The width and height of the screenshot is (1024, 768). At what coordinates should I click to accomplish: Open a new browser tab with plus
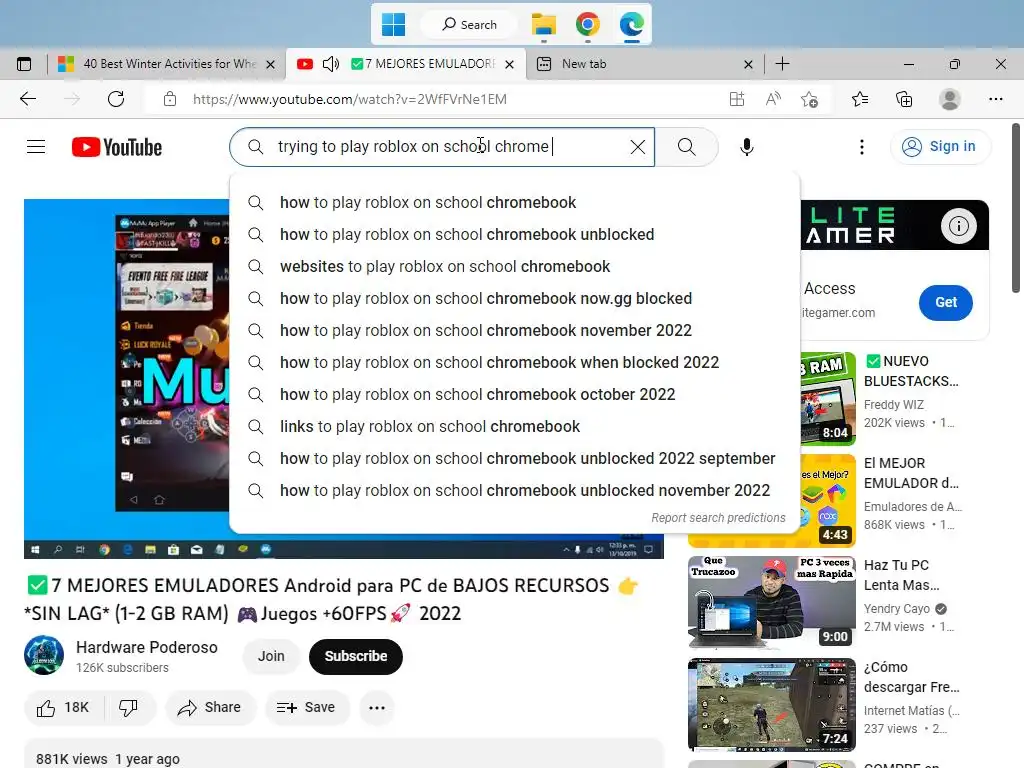[782, 63]
